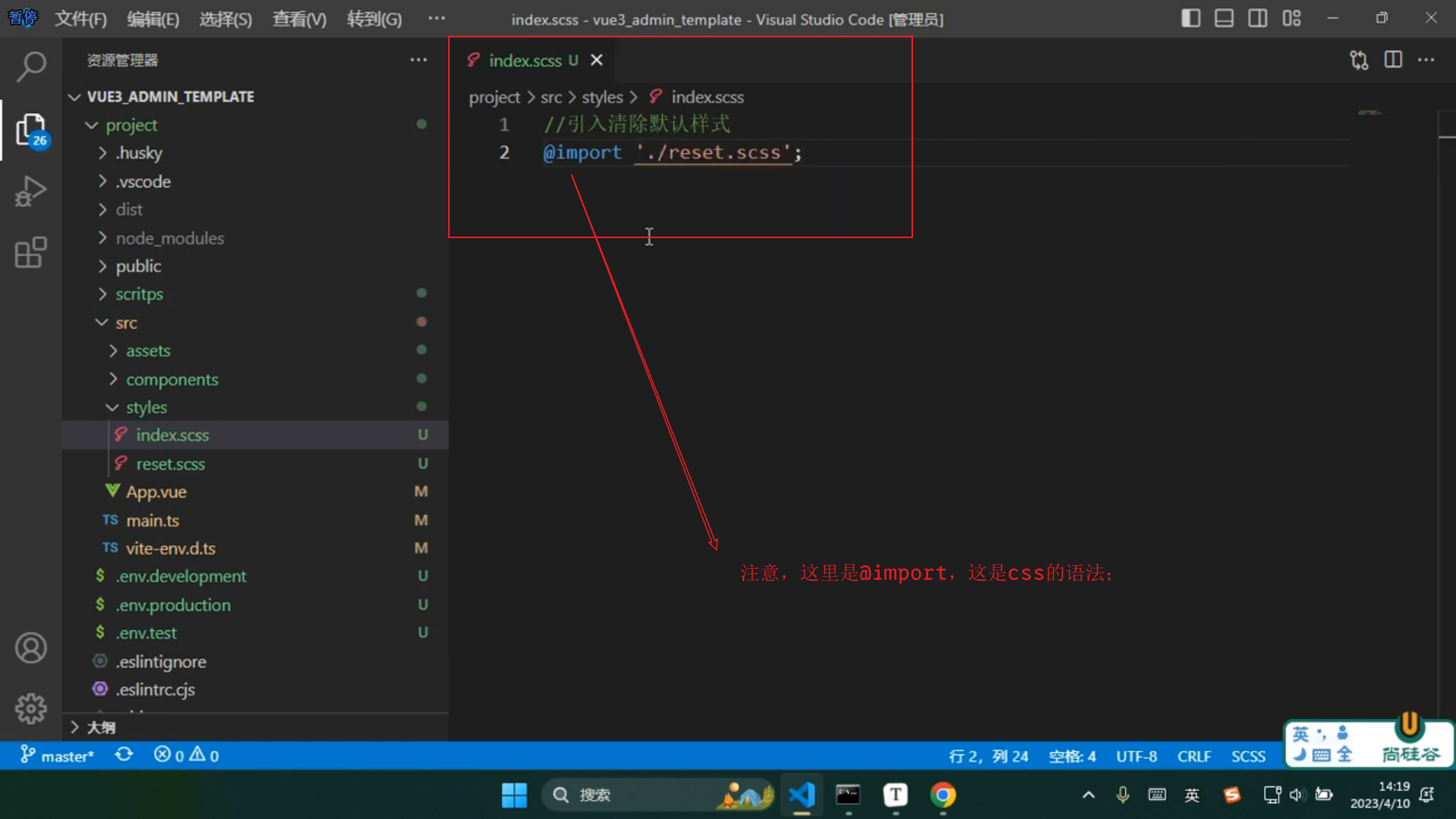Open the Search view in activity bar
Screen dimensions: 1456x819
30,67
